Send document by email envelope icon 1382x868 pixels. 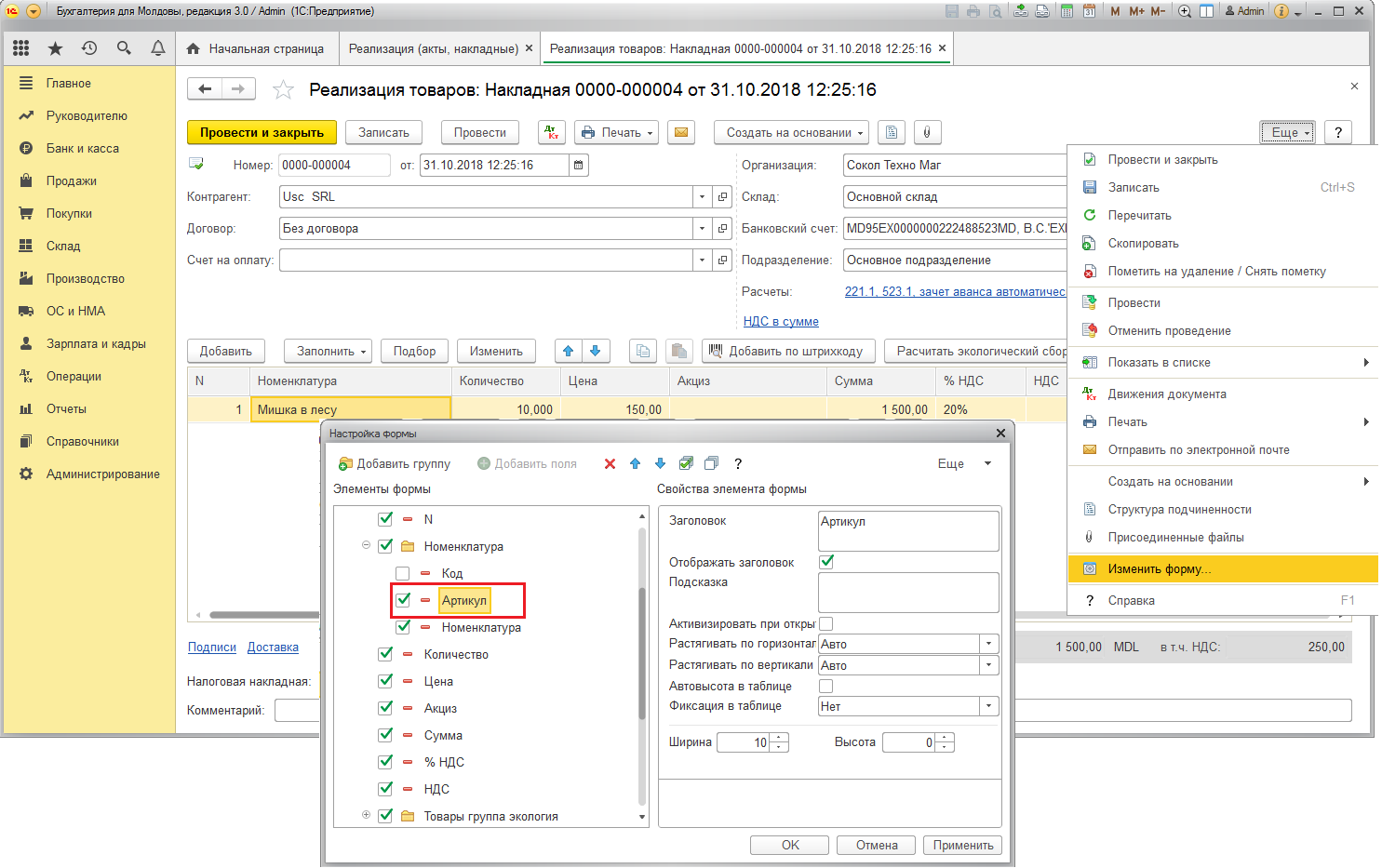pyautogui.click(x=681, y=132)
